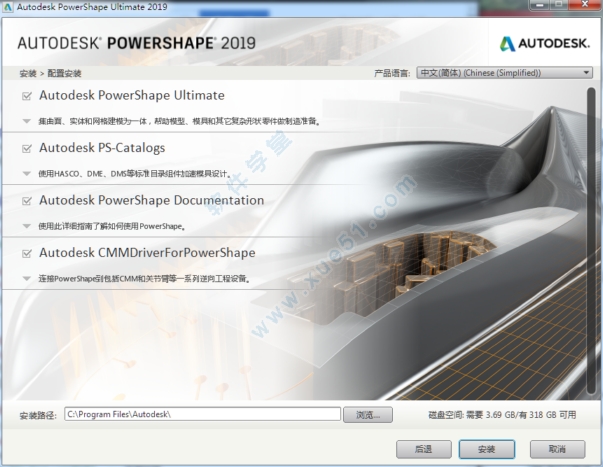Screen dimensions: 603x467
Task: Minimize the installer window
Action: [x=541, y=5]
